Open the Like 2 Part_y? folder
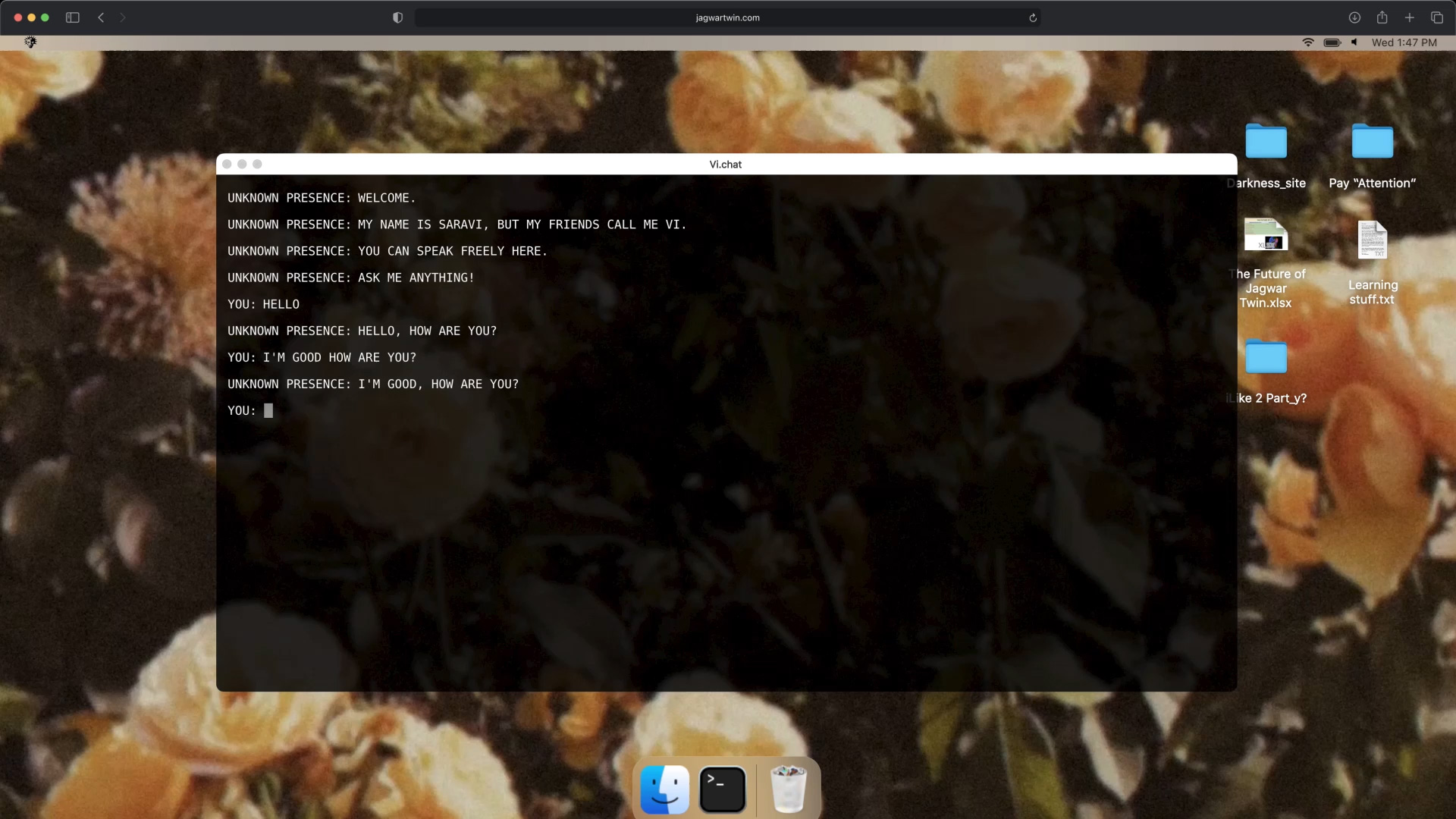This screenshot has width=1456, height=819. point(1266,357)
